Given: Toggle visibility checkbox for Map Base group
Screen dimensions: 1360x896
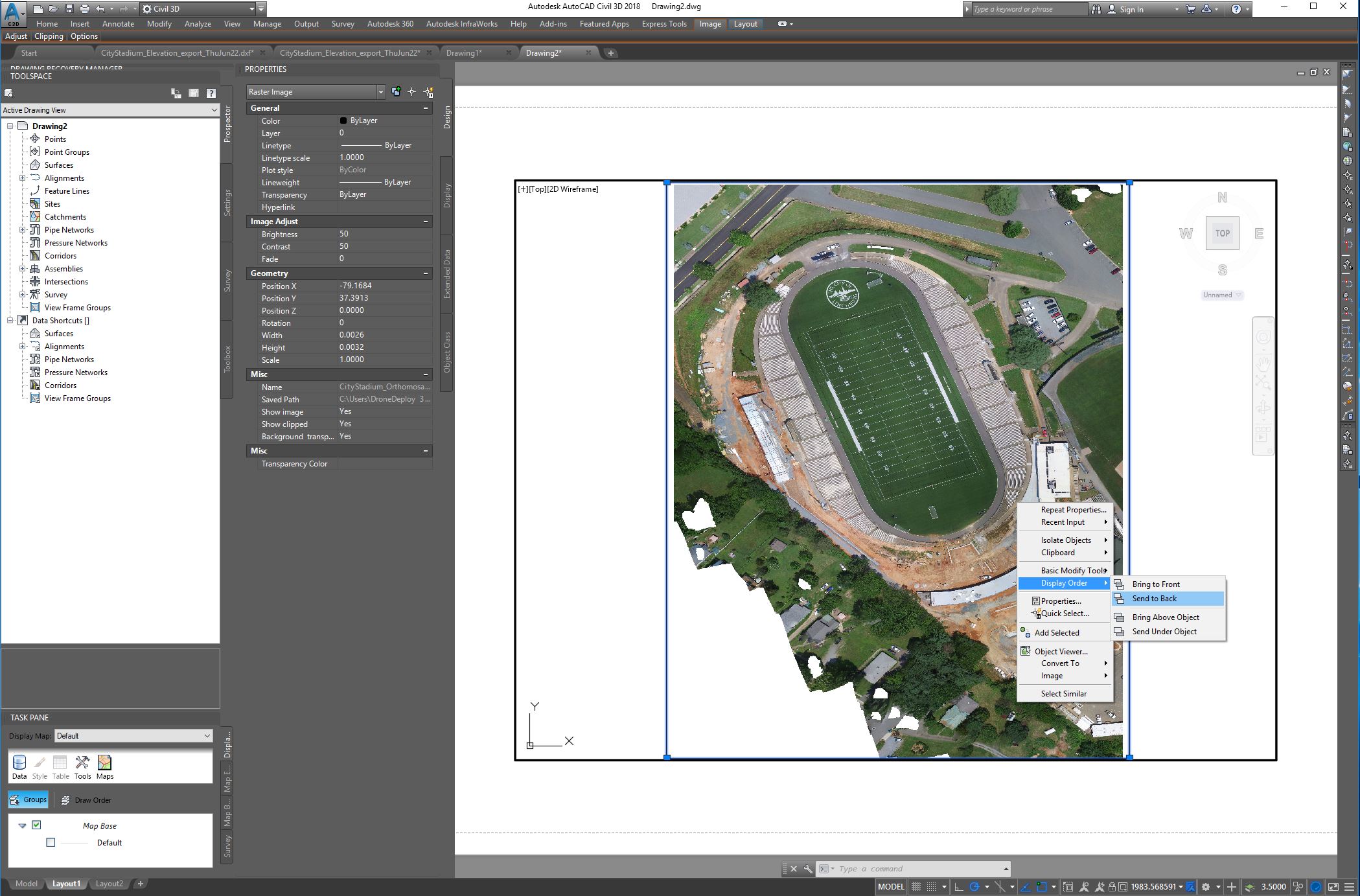Looking at the screenshot, I should click(37, 825).
